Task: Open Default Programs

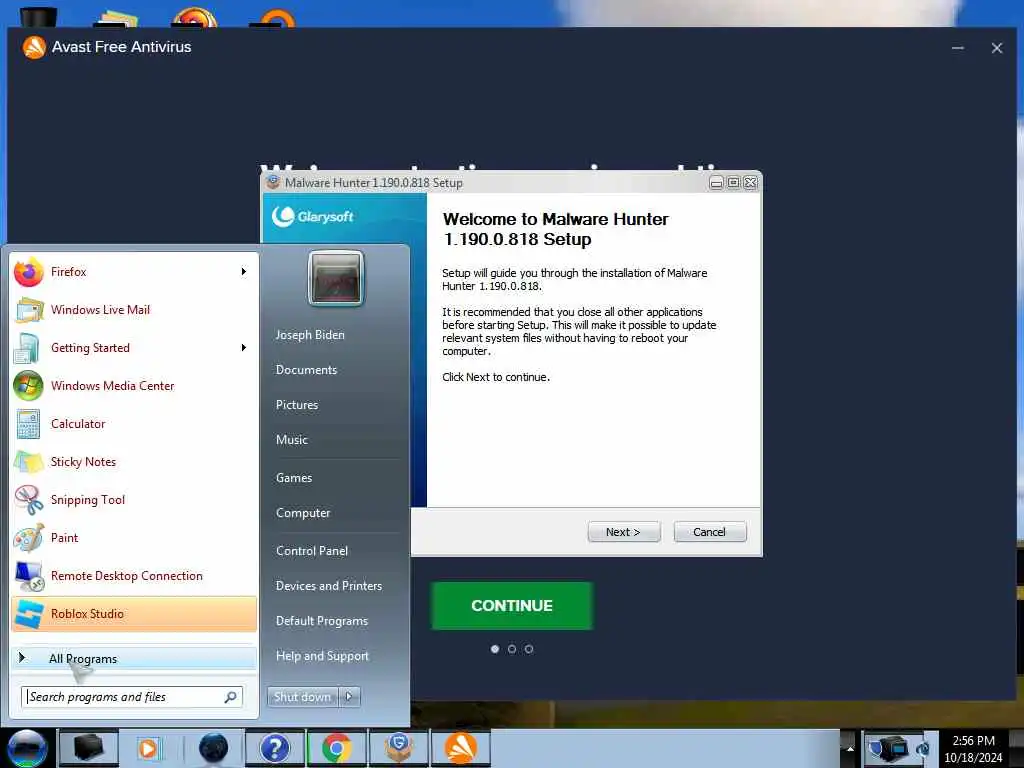Action: 322,621
